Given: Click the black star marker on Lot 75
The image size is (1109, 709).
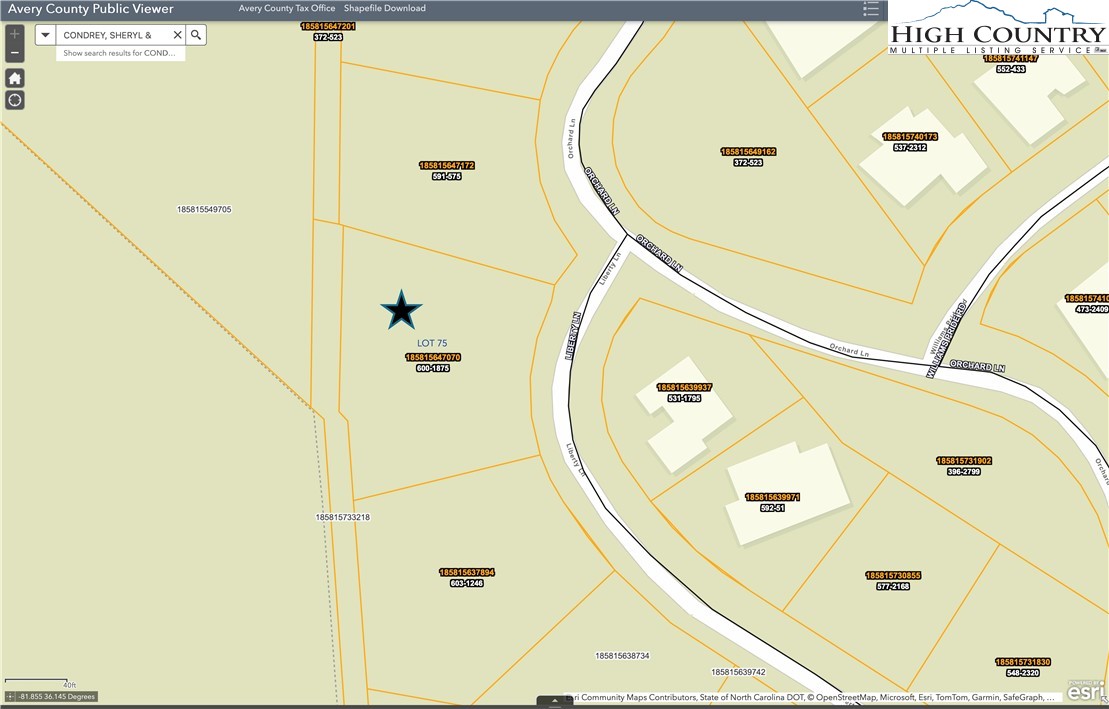Looking at the screenshot, I should pyautogui.click(x=401, y=311).
